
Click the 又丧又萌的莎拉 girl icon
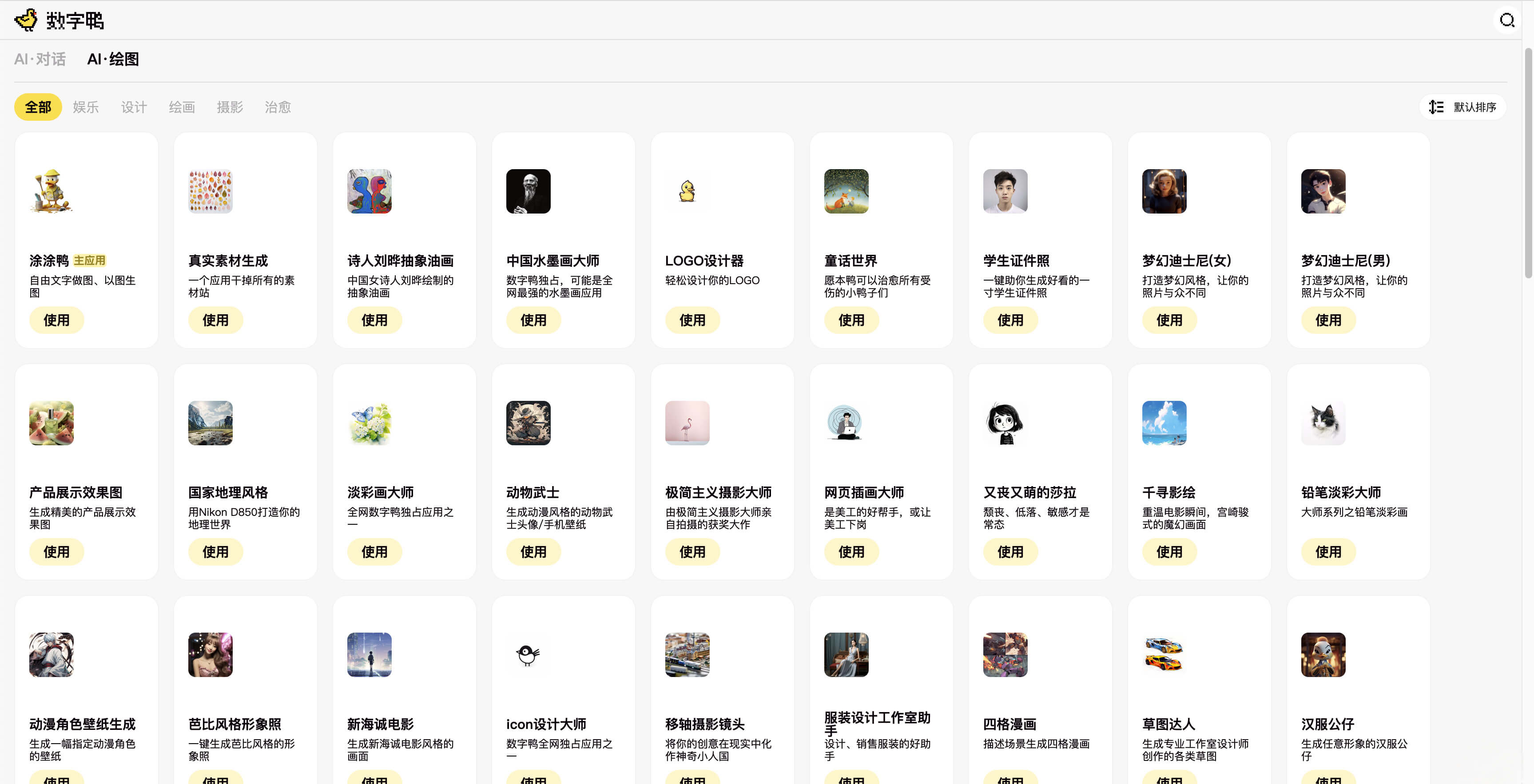[1005, 423]
